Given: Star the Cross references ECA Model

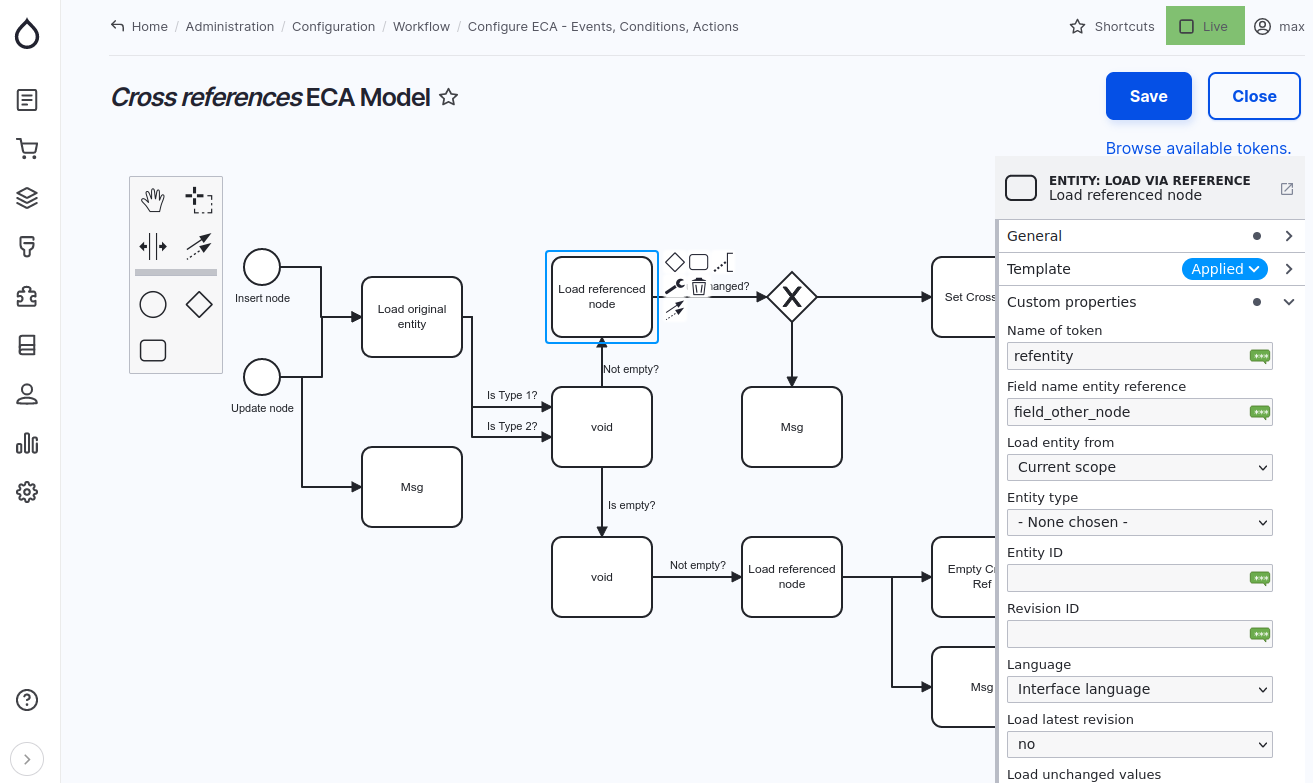Looking at the screenshot, I should pyautogui.click(x=449, y=97).
